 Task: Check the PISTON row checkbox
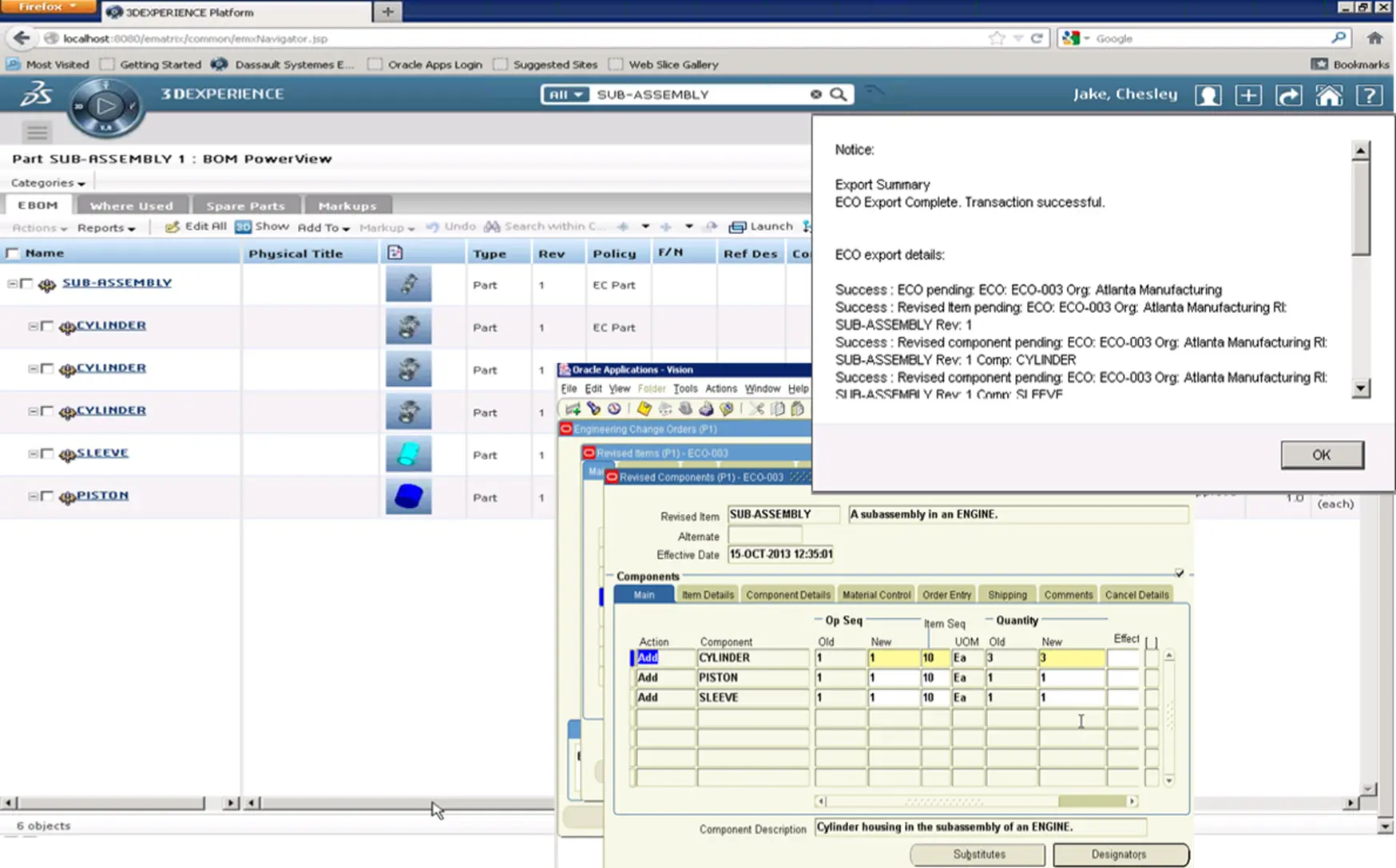[x=47, y=496]
